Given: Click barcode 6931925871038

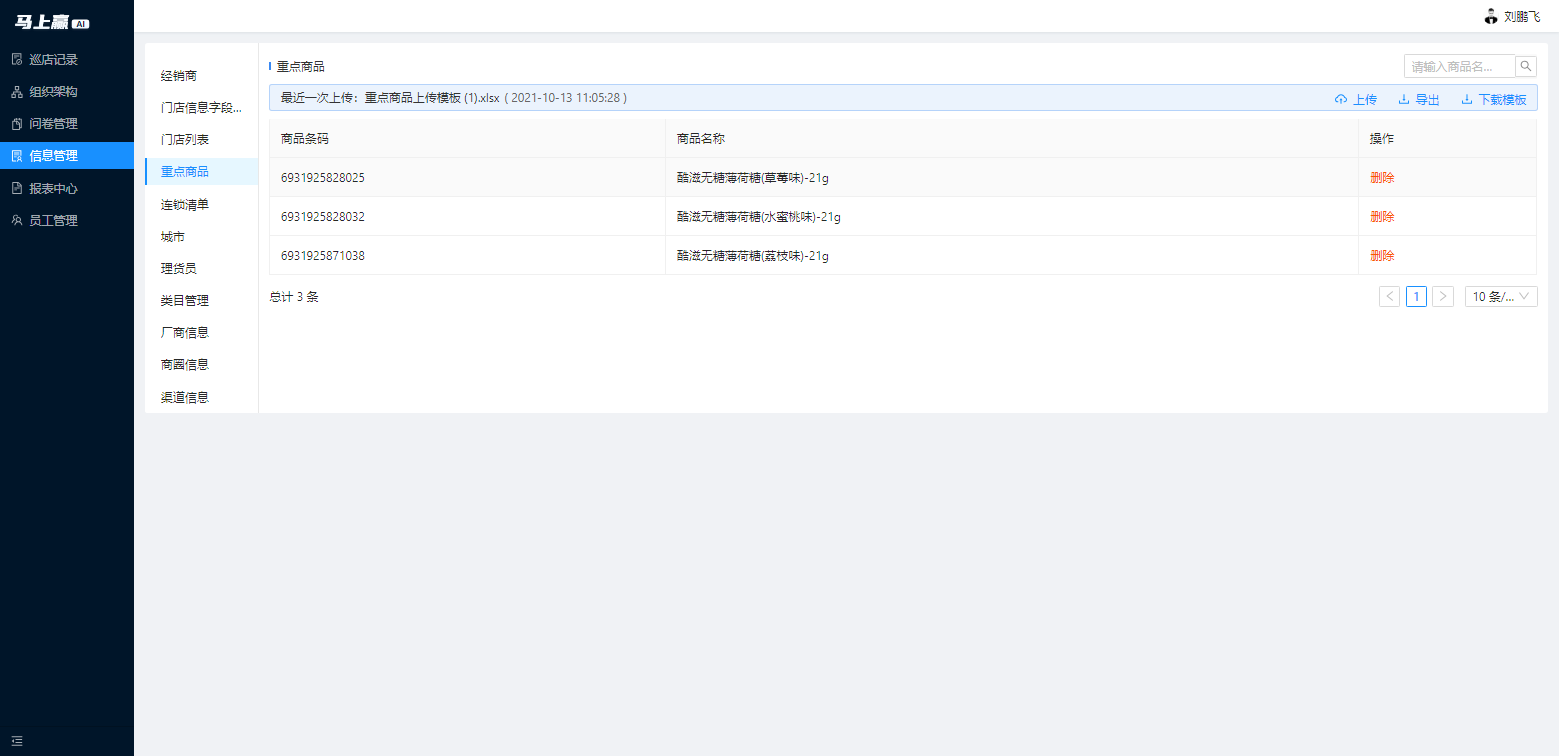Looking at the screenshot, I should tap(323, 256).
